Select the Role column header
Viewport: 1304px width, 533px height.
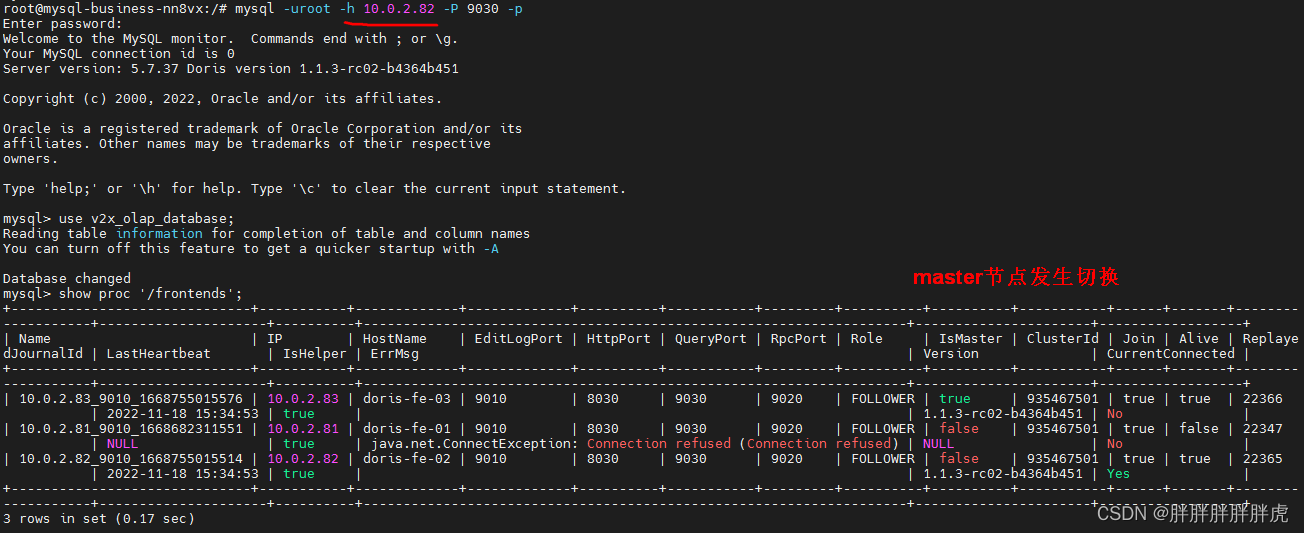(x=867, y=339)
